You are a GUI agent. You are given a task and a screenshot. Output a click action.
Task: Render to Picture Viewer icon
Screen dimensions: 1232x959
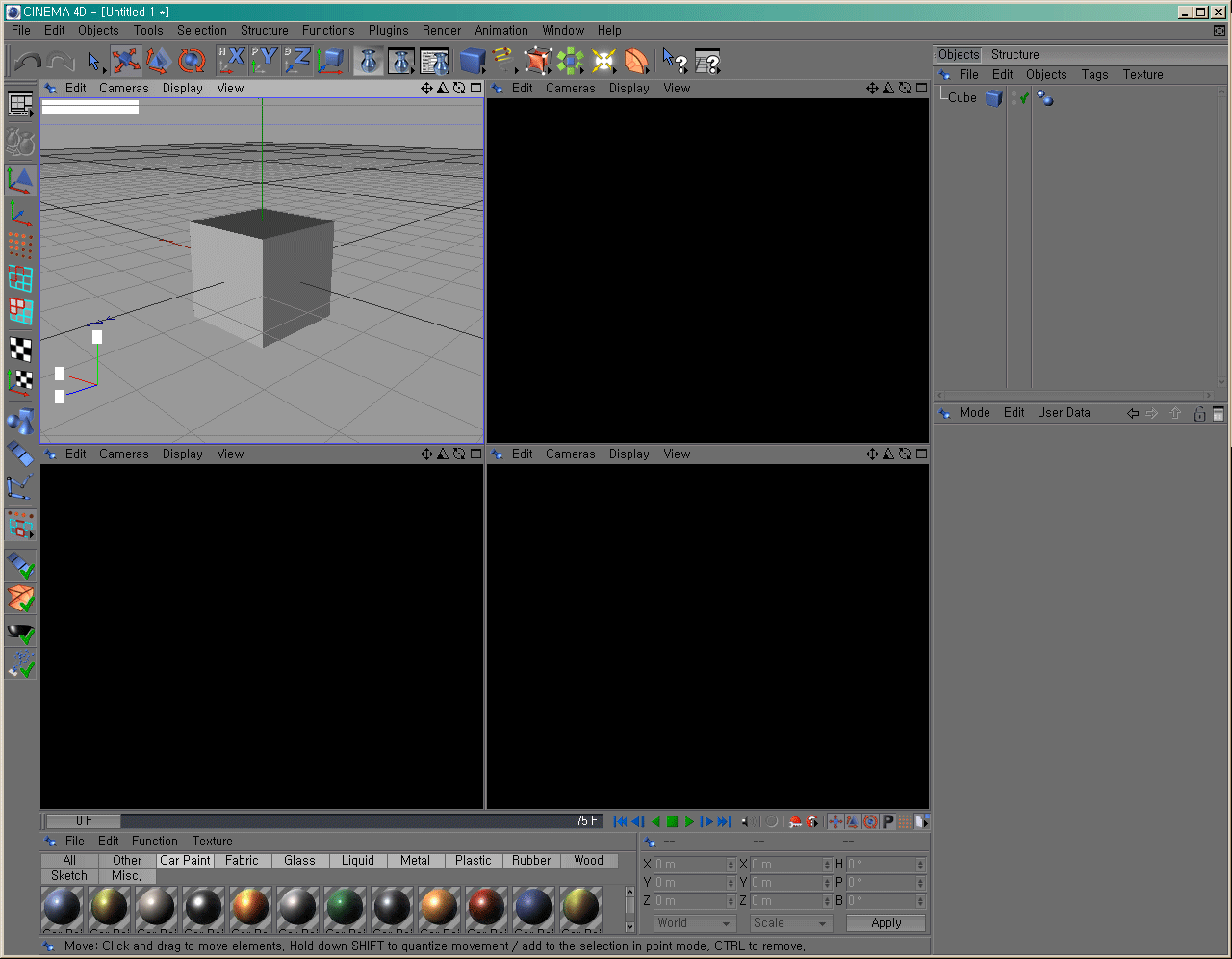[x=401, y=62]
